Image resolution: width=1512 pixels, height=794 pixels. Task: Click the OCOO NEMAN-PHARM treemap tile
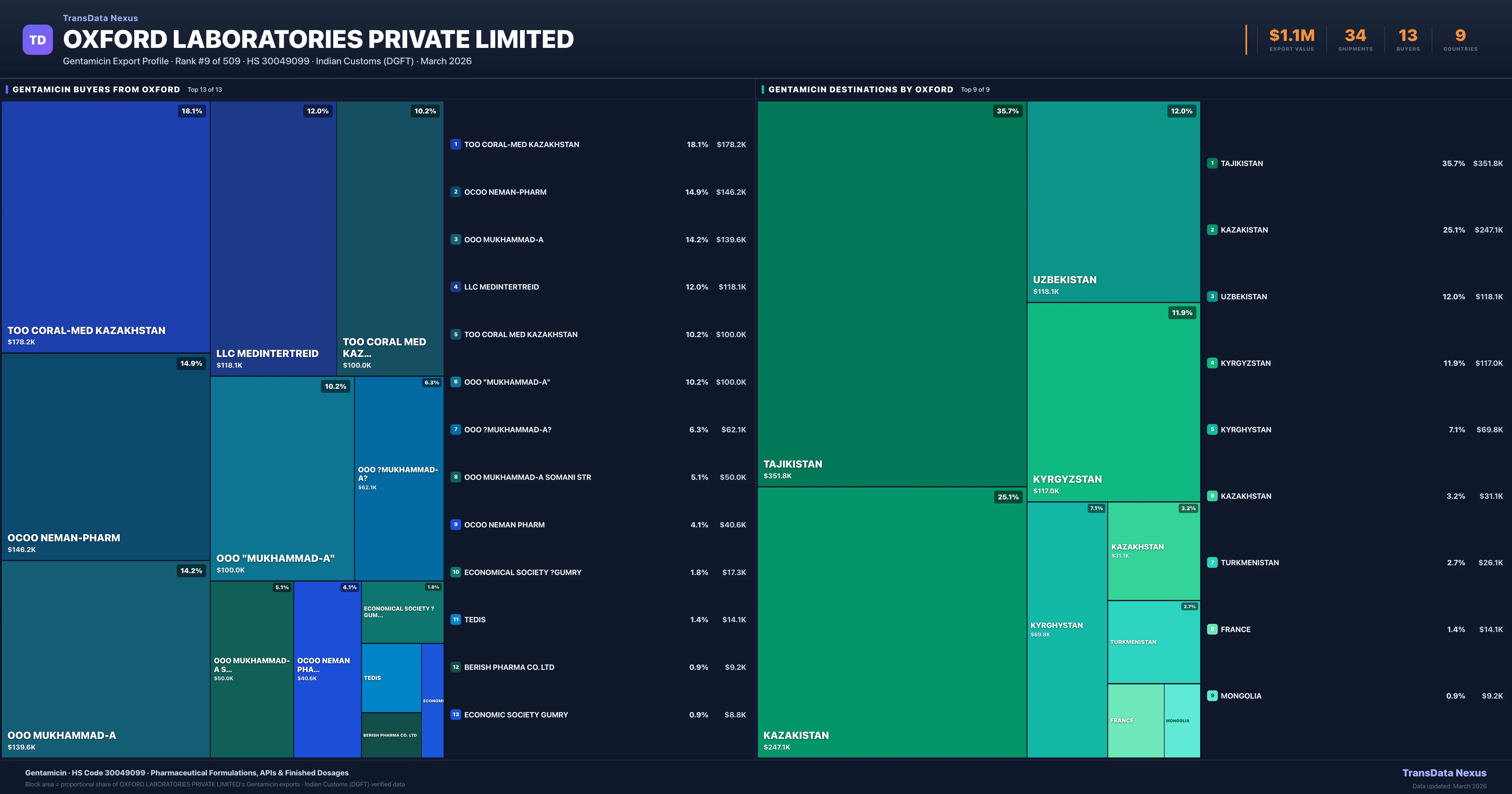pos(106,457)
